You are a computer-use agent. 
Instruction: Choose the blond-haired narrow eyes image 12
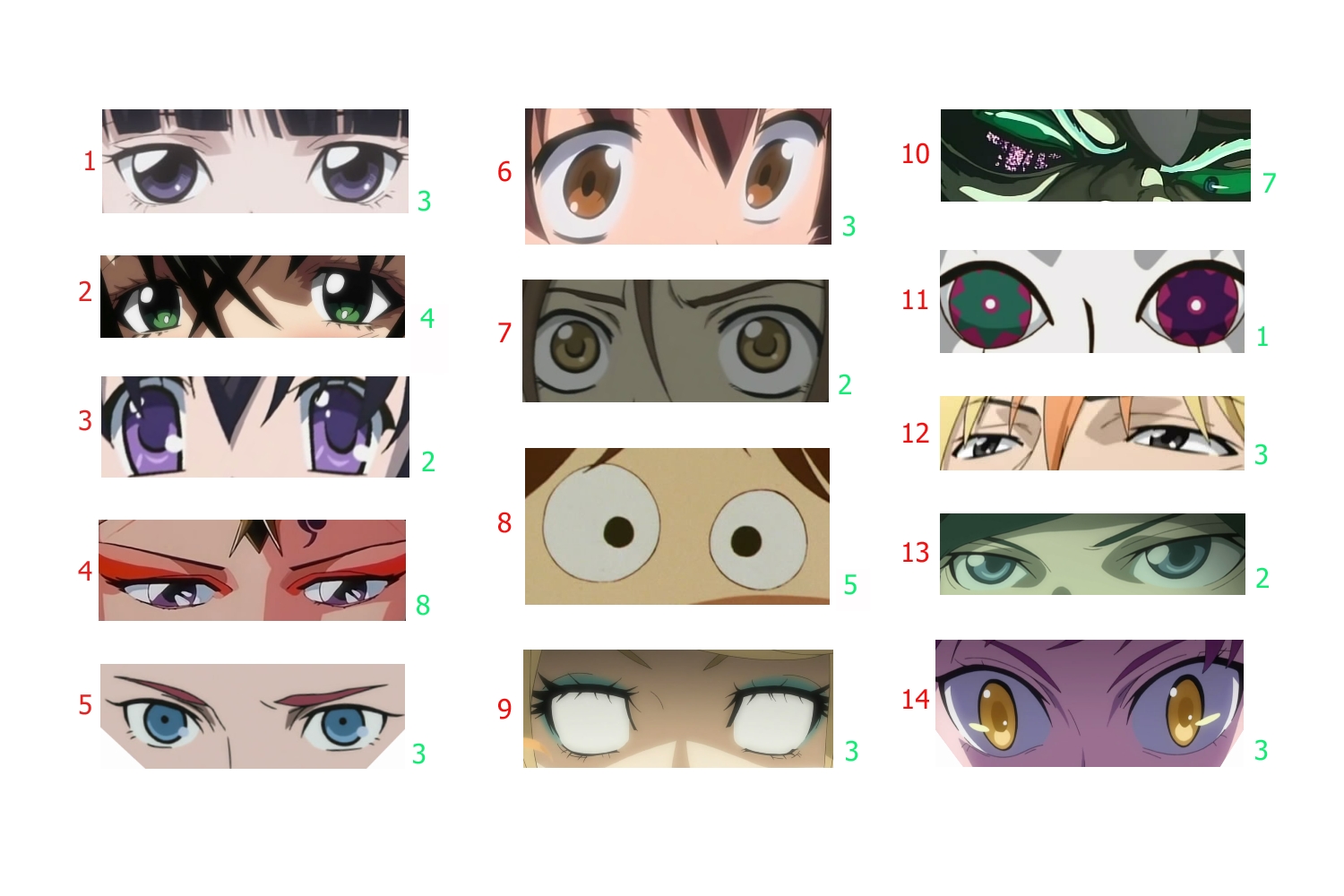(1092, 433)
